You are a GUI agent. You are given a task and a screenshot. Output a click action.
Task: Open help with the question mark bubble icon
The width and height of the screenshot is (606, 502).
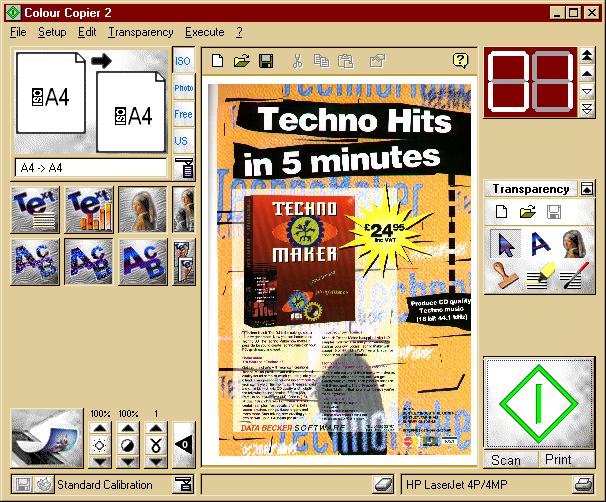[460, 60]
